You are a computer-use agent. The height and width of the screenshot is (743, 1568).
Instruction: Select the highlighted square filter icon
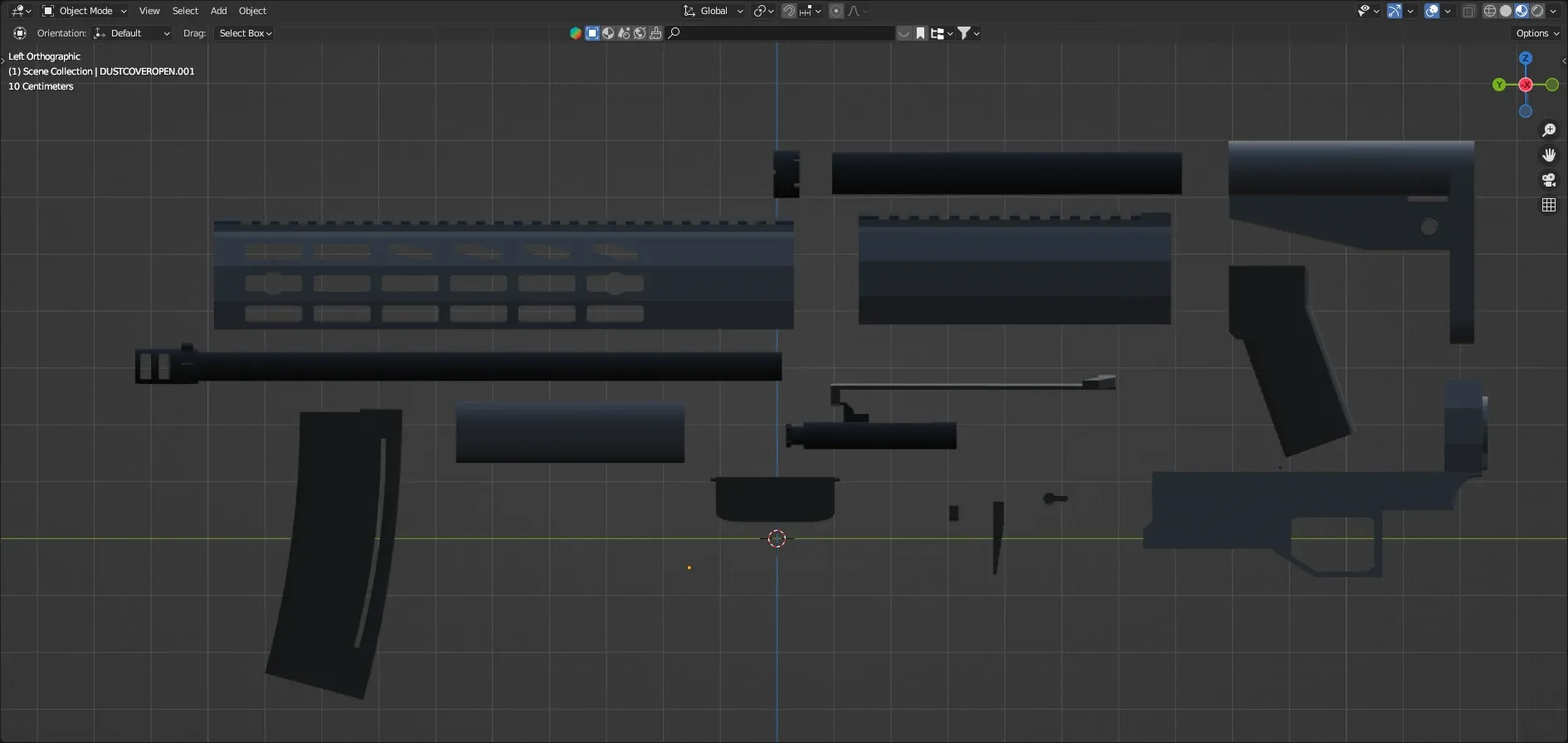[592, 33]
